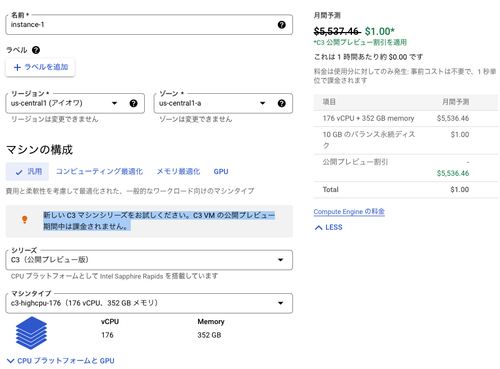The image size is (500, 369).
Task: Open the region dropdown us-central1 (アイオワ)
Action: [x=75, y=103]
